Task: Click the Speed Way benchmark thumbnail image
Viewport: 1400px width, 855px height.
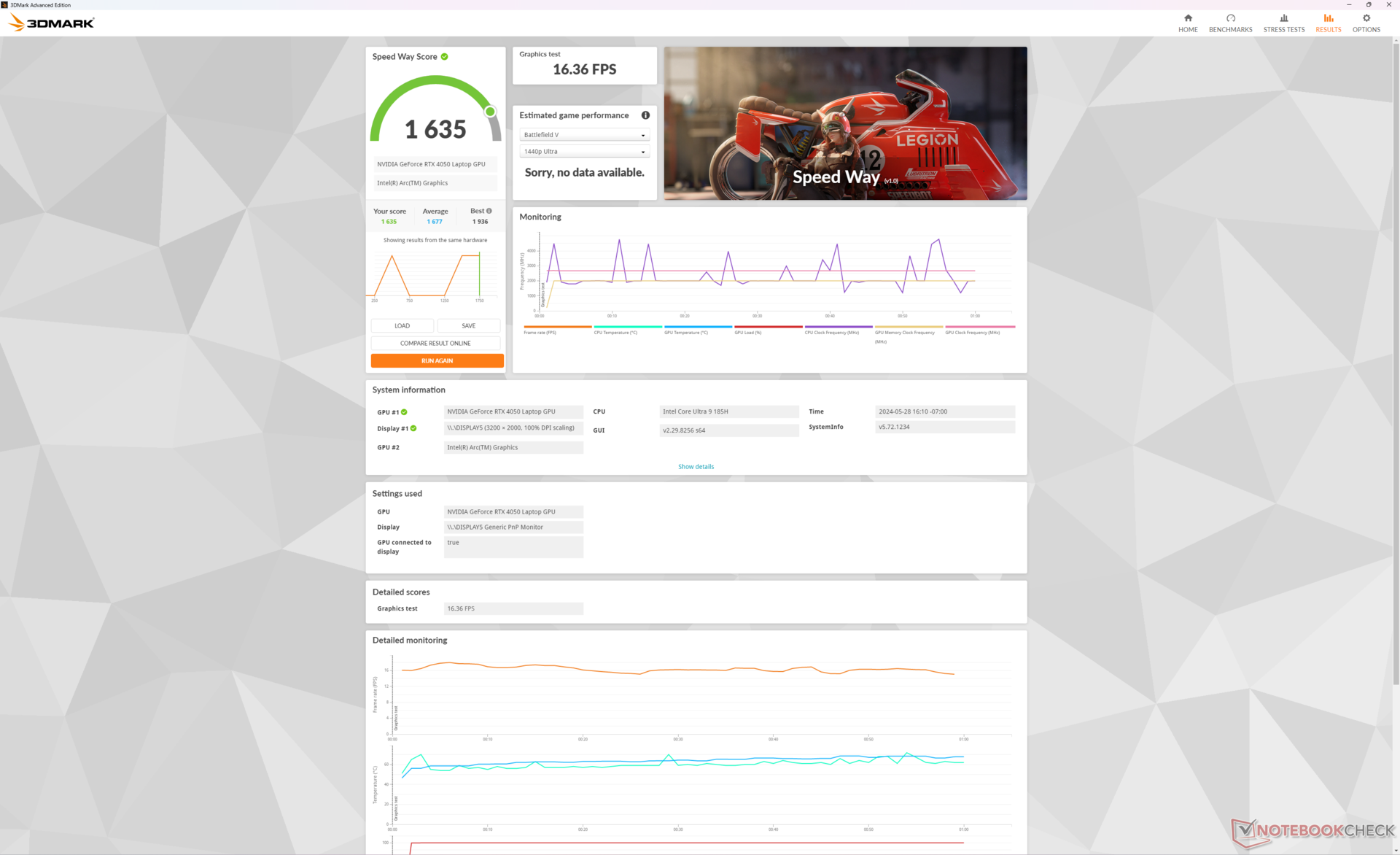Action: coord(845,123)
